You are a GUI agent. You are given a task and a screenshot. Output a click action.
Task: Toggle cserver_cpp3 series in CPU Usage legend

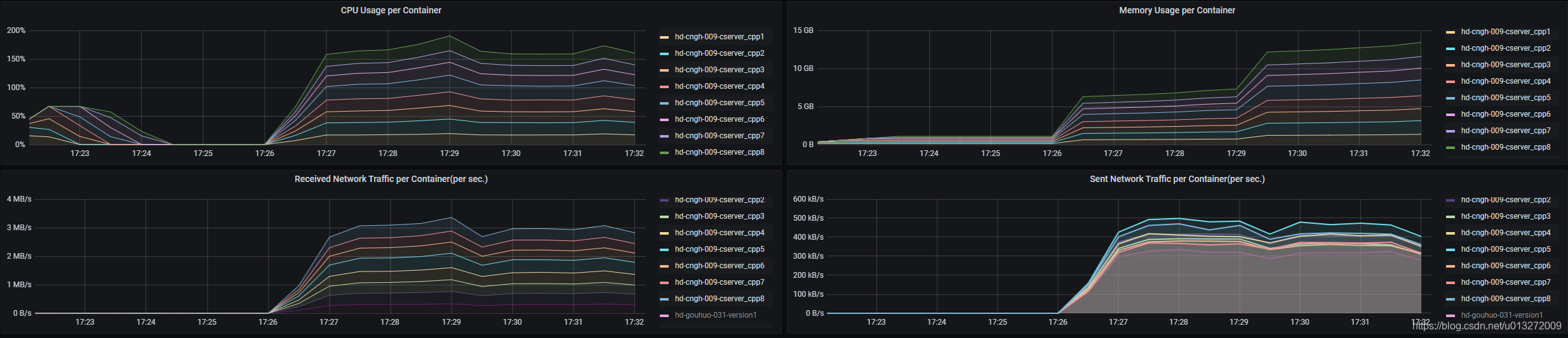(720, 70)
